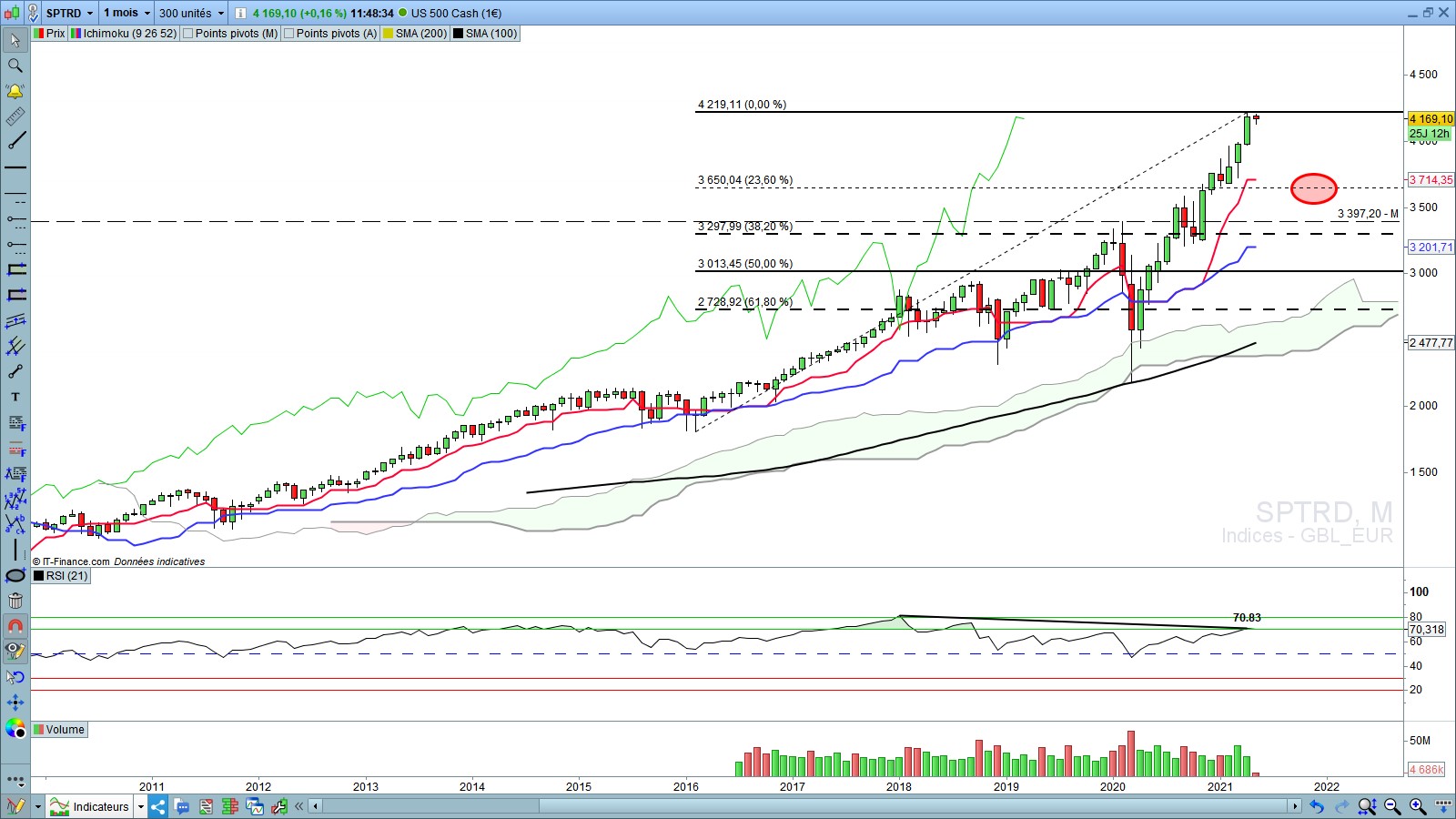Click the 3 201,71 blue price label
The width and height of the screenshot is (1456, 819).
pyautogui.click(x=1431, y=248)
